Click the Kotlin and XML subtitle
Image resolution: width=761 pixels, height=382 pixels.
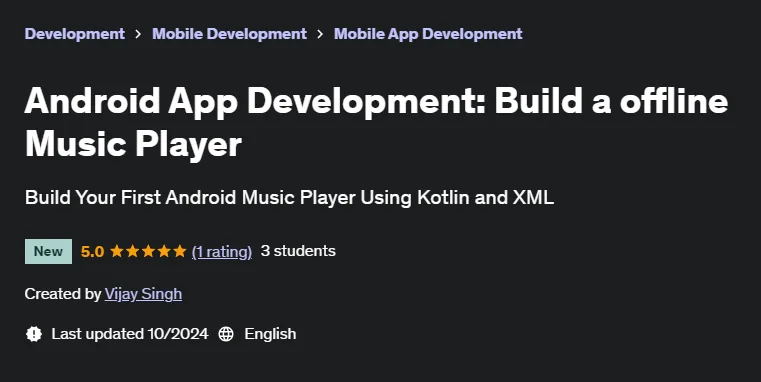[x=289, y=198]
